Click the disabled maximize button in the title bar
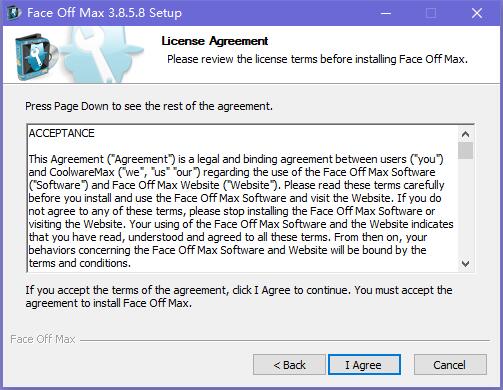The width and height of the screenshot is (503, 390). pyautogui.click(x=431, y=13)
